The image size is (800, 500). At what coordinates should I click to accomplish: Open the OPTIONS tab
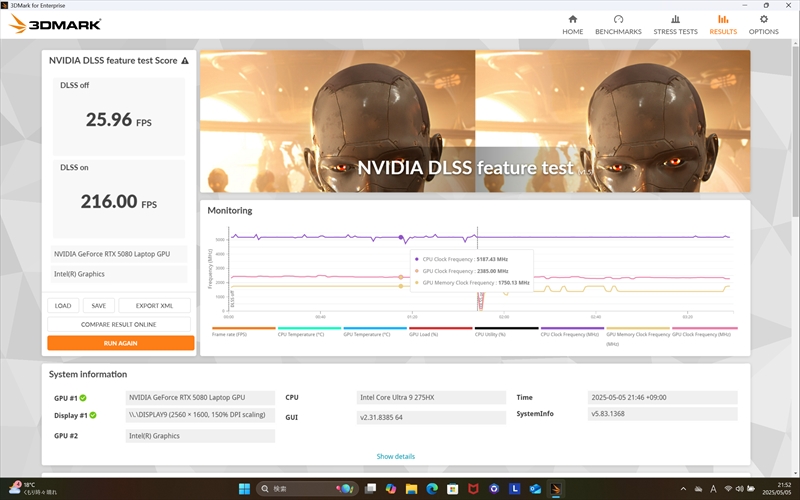[763, 24]
